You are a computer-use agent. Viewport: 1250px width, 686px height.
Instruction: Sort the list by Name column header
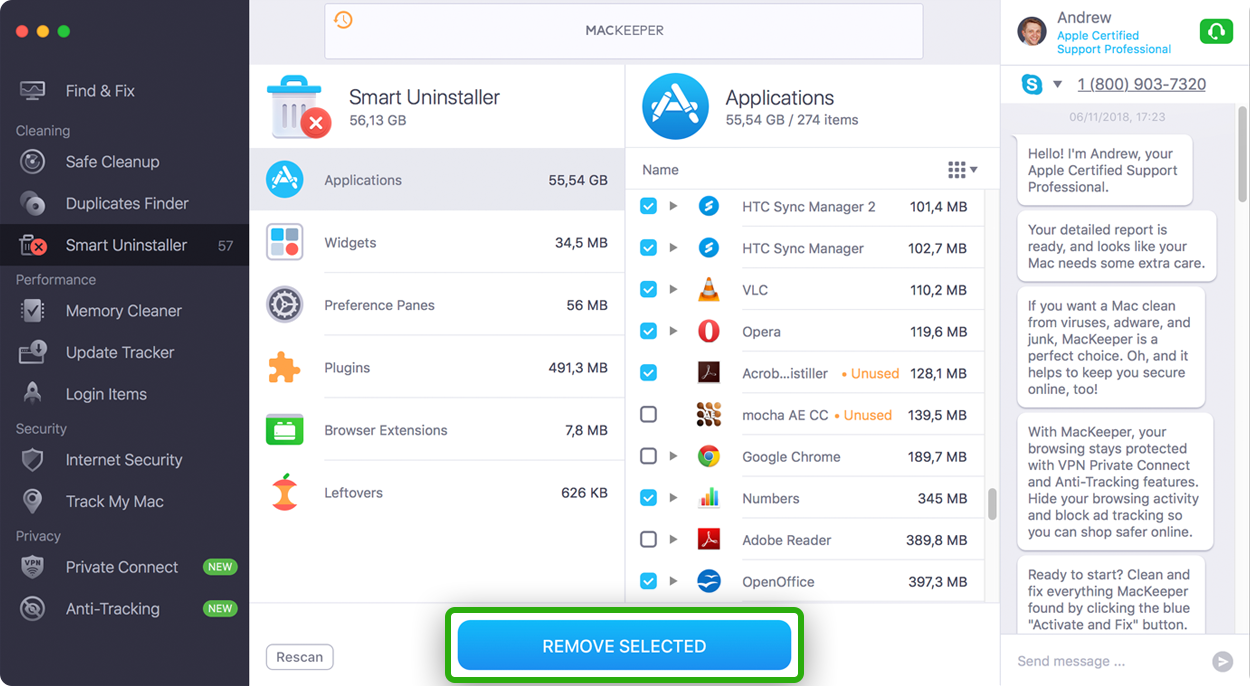click(x=660, y=170)
